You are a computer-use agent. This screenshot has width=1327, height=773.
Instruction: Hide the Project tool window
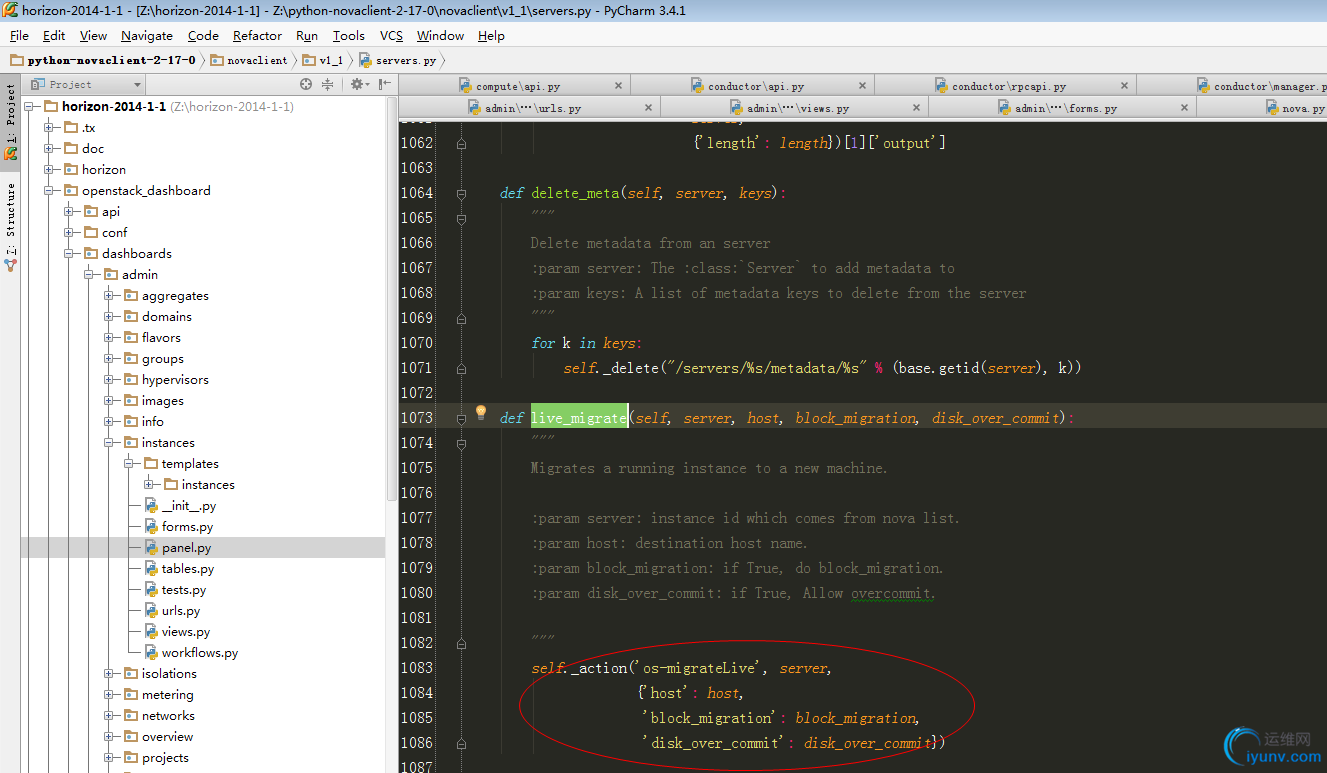pyautogui.click(x=383, y=85)
